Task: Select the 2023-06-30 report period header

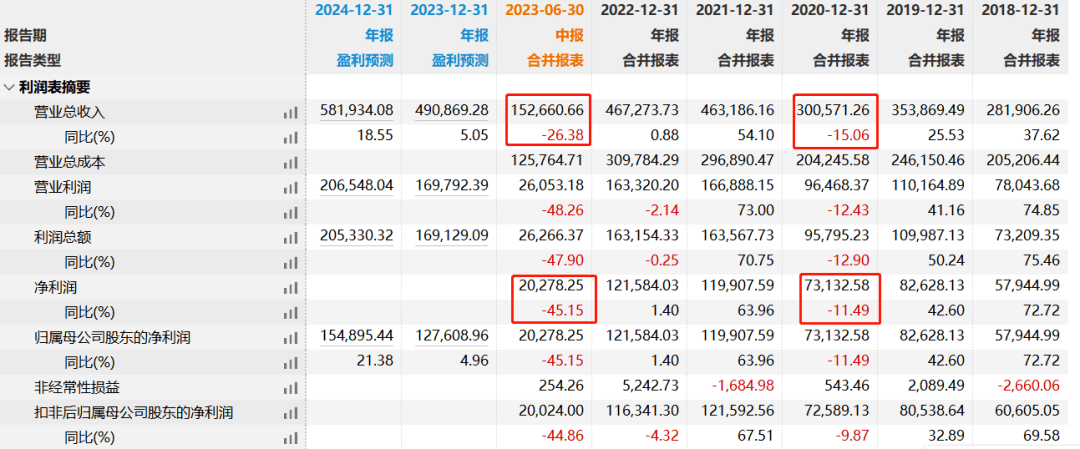Action: (x=545, y=11)
